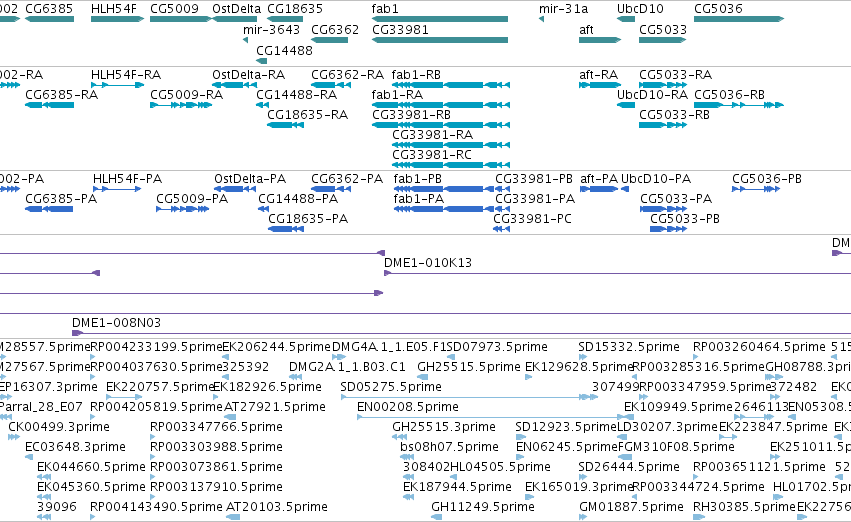Select the CG5009-RA transcript label
The height and width of the screenshot is (522, 851).
pos(187,94)
